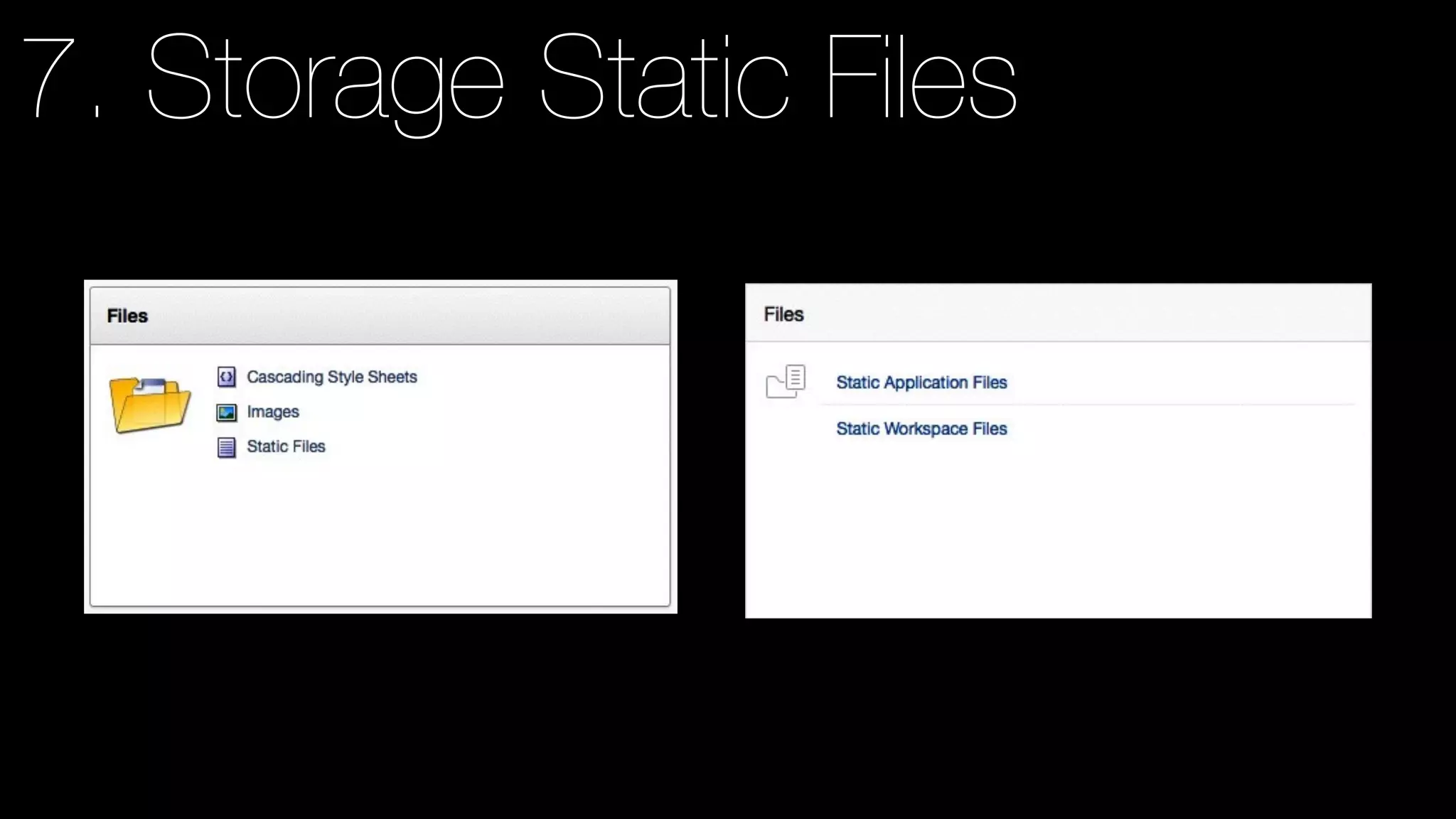This screenshot has width=1456, height=819.
Task: Click the Cascading Style Sheets icon
Action: pyautogui.click(x=226, y=377)
